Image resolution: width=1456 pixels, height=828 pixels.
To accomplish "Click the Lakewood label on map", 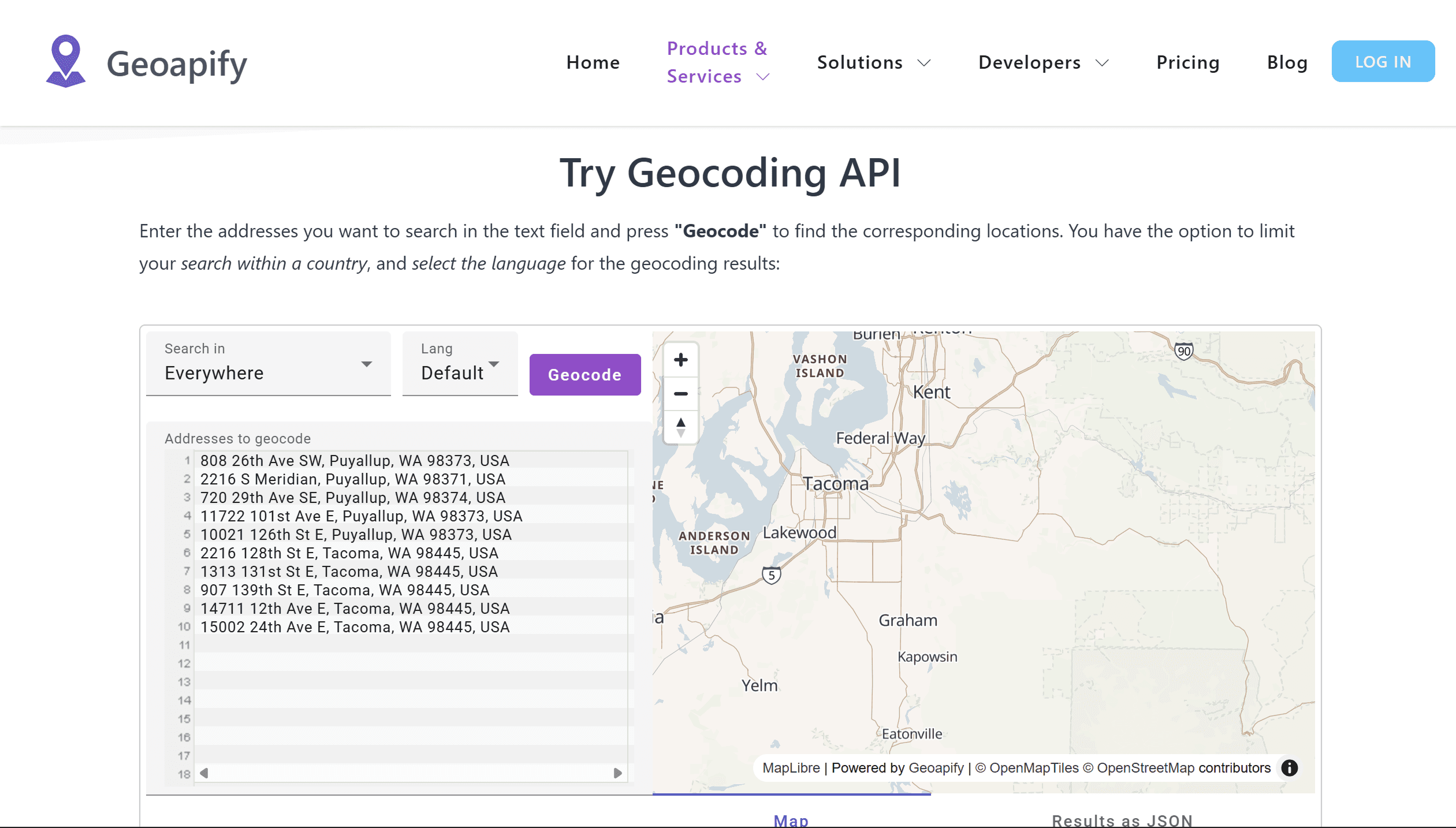I will pos(800,532).
